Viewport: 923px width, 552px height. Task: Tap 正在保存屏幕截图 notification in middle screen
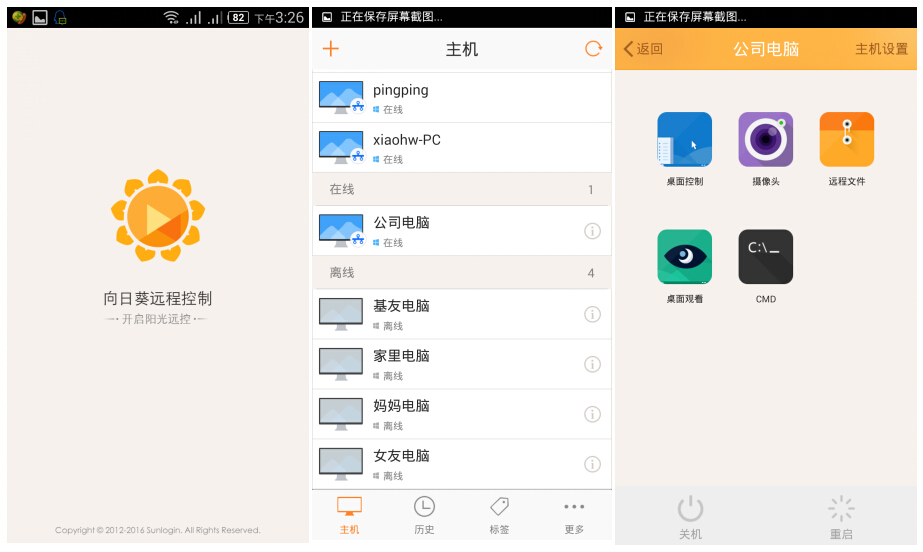391,17
